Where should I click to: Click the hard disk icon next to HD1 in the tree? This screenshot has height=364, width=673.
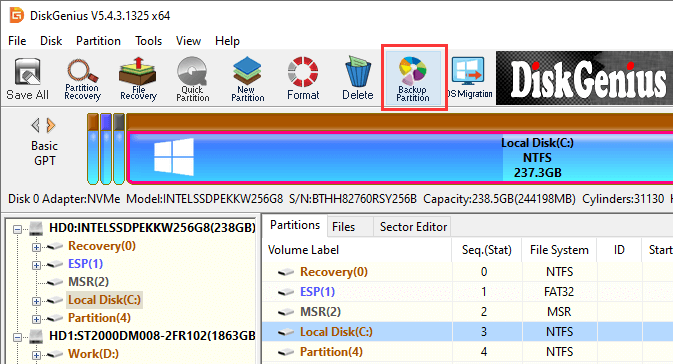36,336
